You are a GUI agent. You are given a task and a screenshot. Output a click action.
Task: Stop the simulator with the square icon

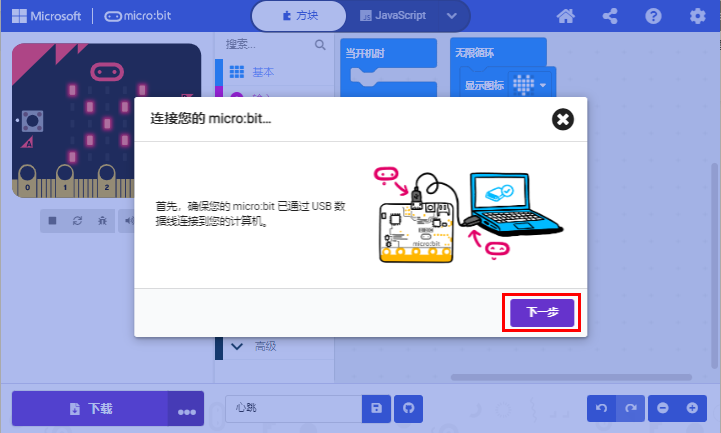point(52,221)
